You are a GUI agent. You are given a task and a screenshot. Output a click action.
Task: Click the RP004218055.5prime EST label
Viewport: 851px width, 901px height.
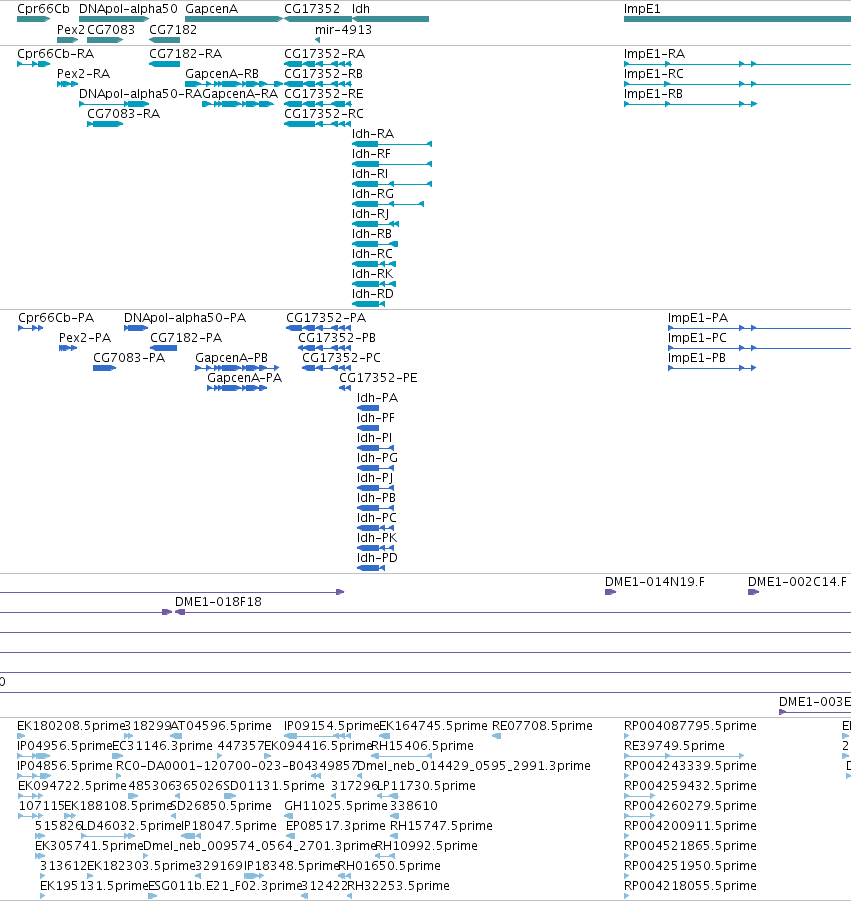point(690,885)
